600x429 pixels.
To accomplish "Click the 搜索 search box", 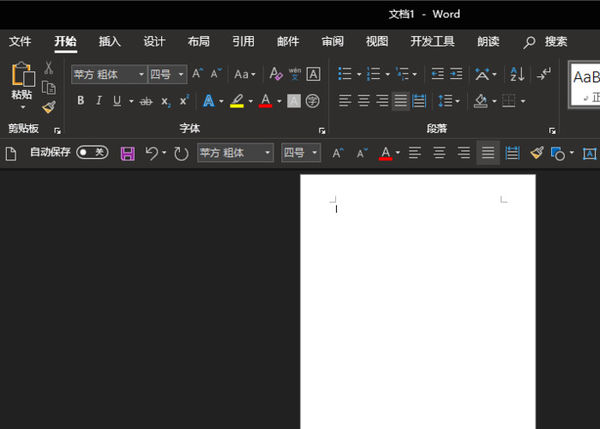I will point(546,42).
